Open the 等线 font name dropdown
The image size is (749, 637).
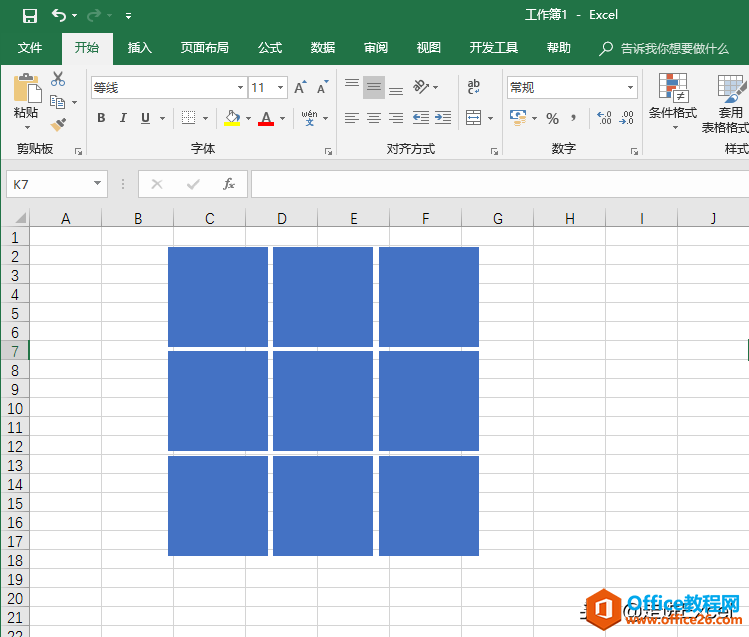coord(240,87)
